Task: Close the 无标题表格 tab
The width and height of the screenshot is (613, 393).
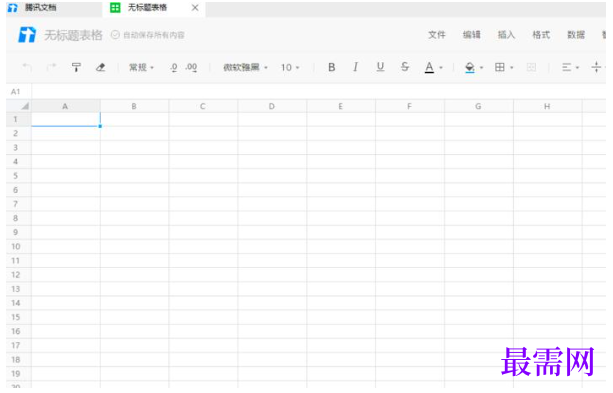Action: pyautogui.click(x=195, y=7)
